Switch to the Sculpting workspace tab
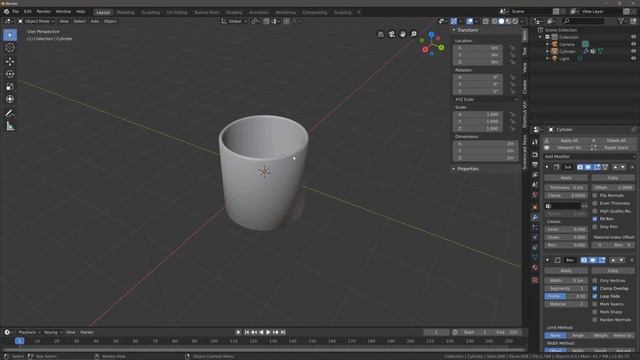 [151, 12]
